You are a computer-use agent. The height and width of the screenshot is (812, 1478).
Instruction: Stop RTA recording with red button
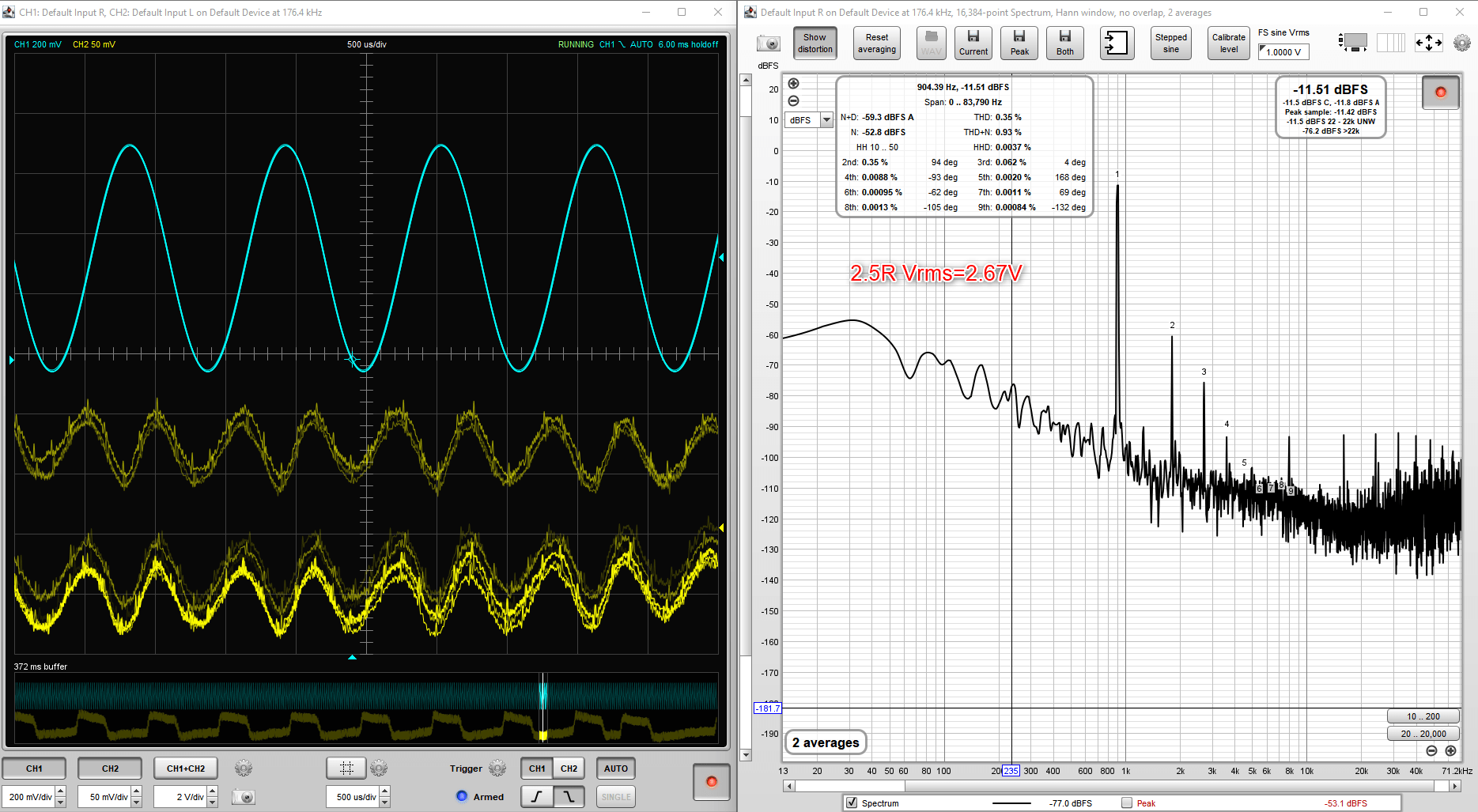(x=1440, y=93)
